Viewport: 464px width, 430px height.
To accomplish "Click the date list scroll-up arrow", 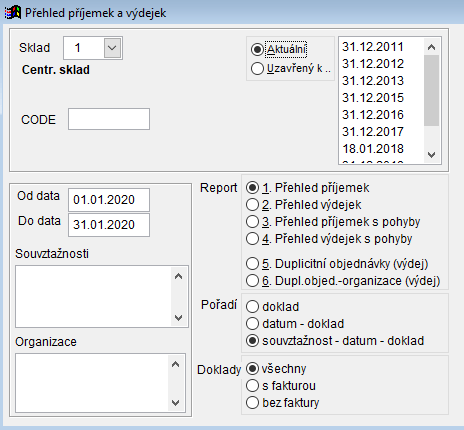I will 431,47.
